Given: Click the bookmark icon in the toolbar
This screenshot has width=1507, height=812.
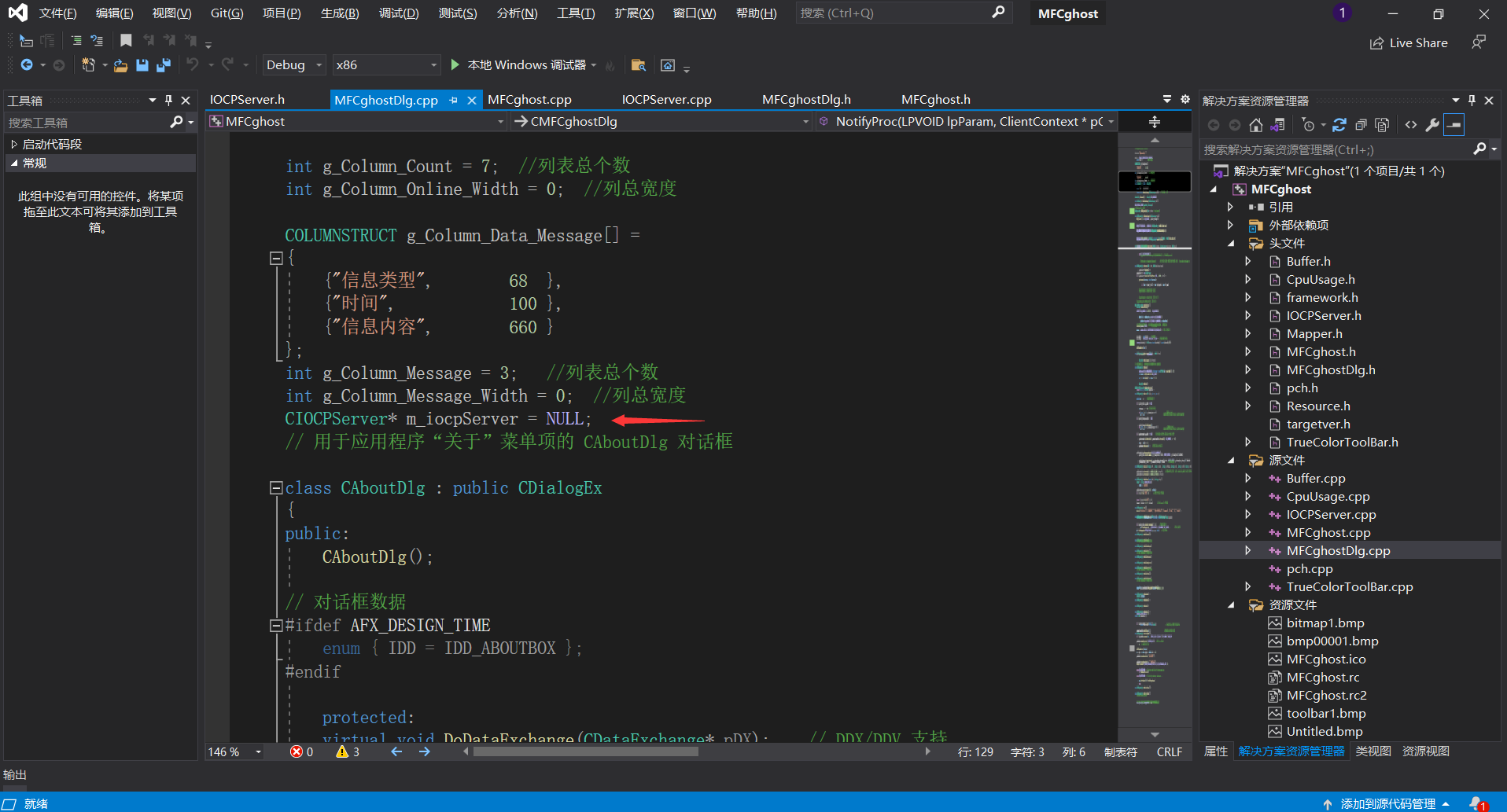Looking at the screenshot, I should 126,40.
